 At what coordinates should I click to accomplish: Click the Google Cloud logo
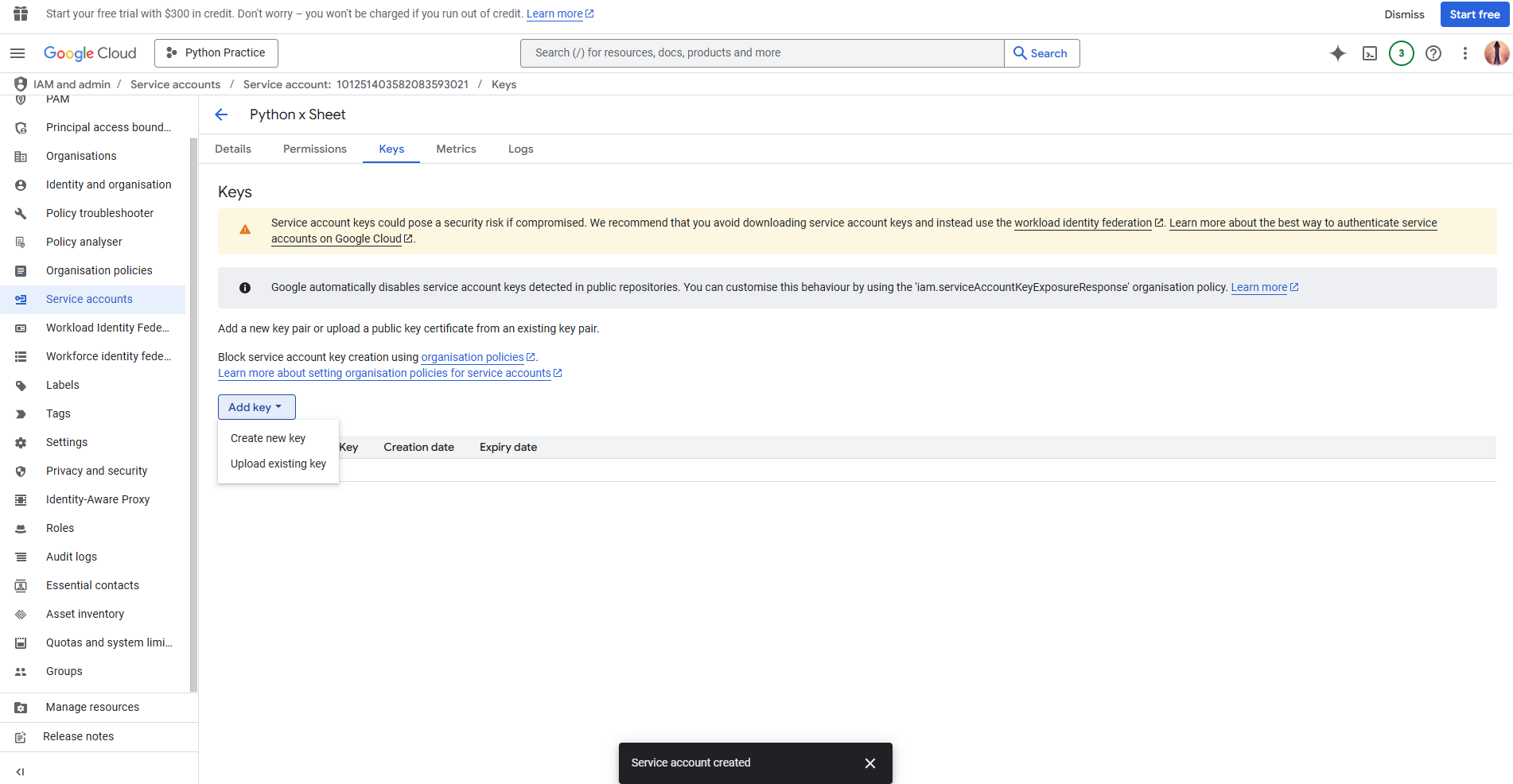pos(90,53)
